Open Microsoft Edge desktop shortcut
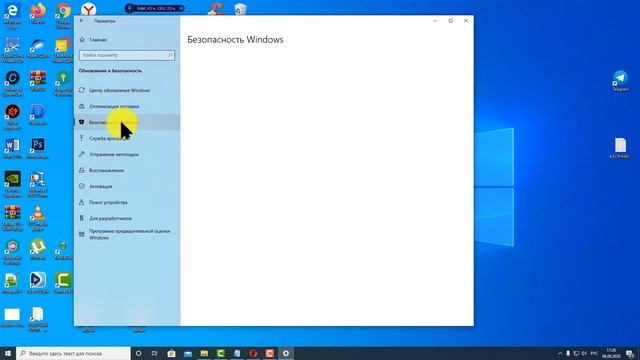640x360 pixels. click(12, 16)
